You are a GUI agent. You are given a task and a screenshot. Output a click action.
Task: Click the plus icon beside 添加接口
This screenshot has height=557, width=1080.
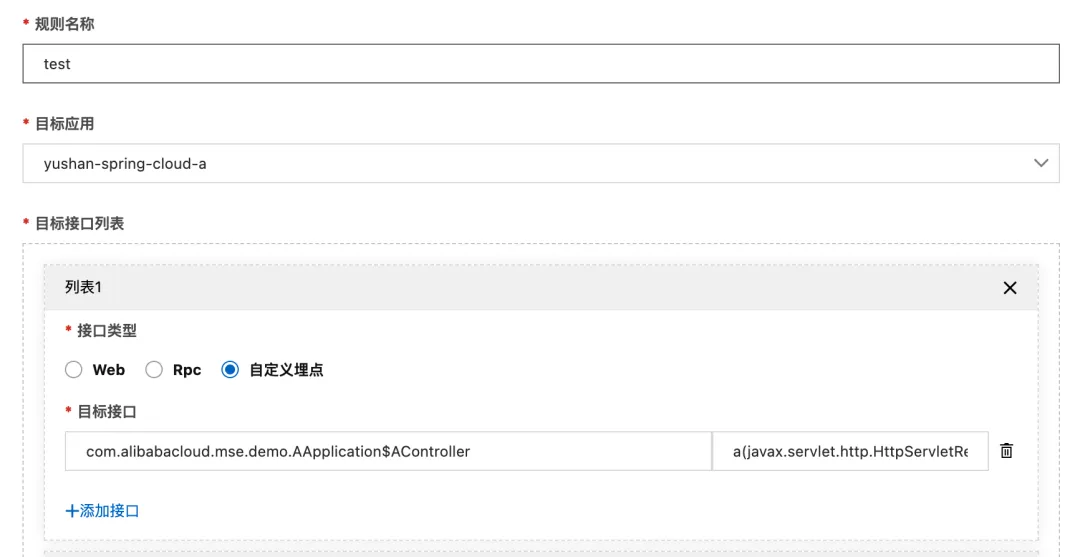click(x=71, y=511)
